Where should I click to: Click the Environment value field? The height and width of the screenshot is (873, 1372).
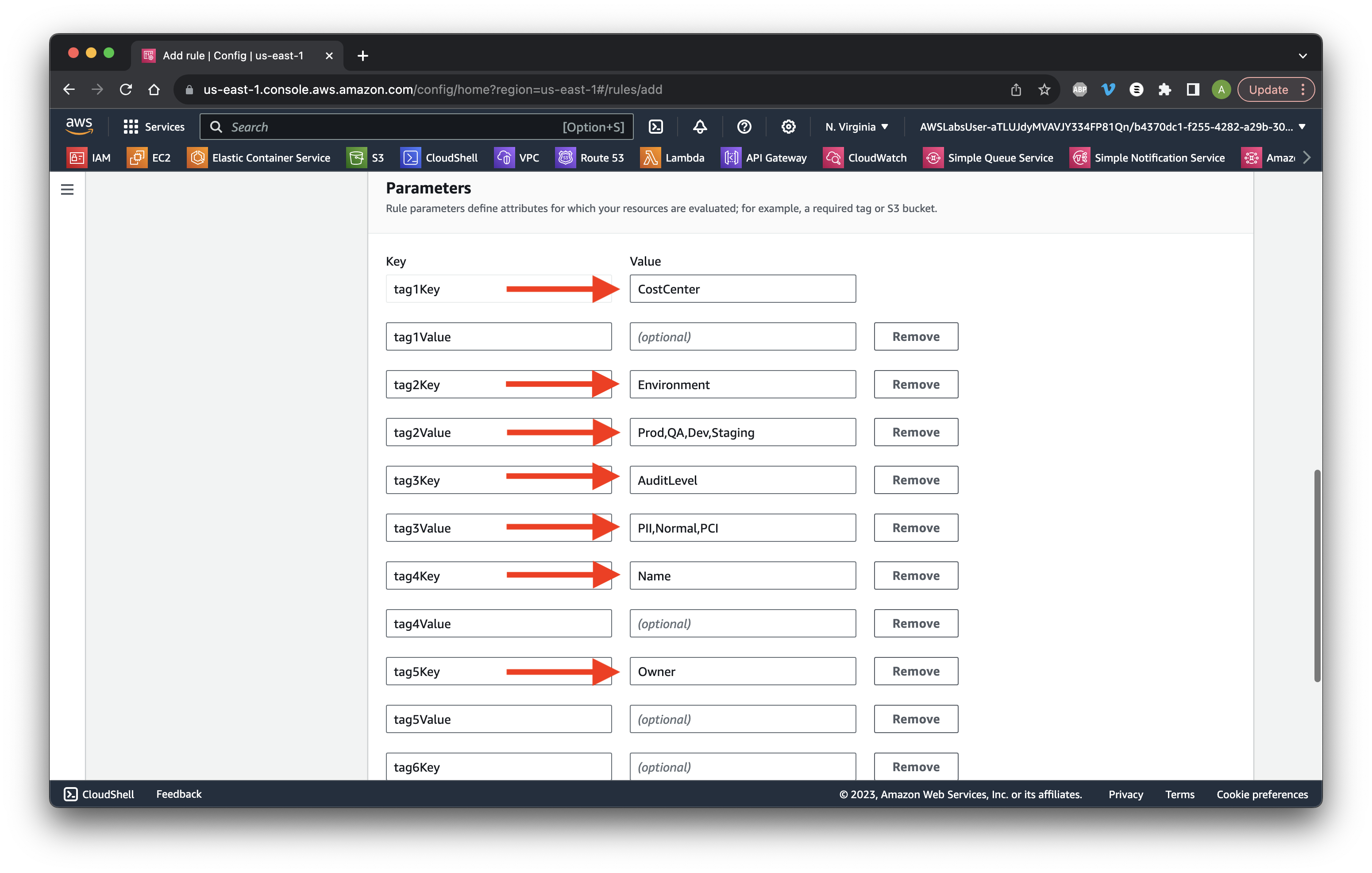tap(742, 384)
